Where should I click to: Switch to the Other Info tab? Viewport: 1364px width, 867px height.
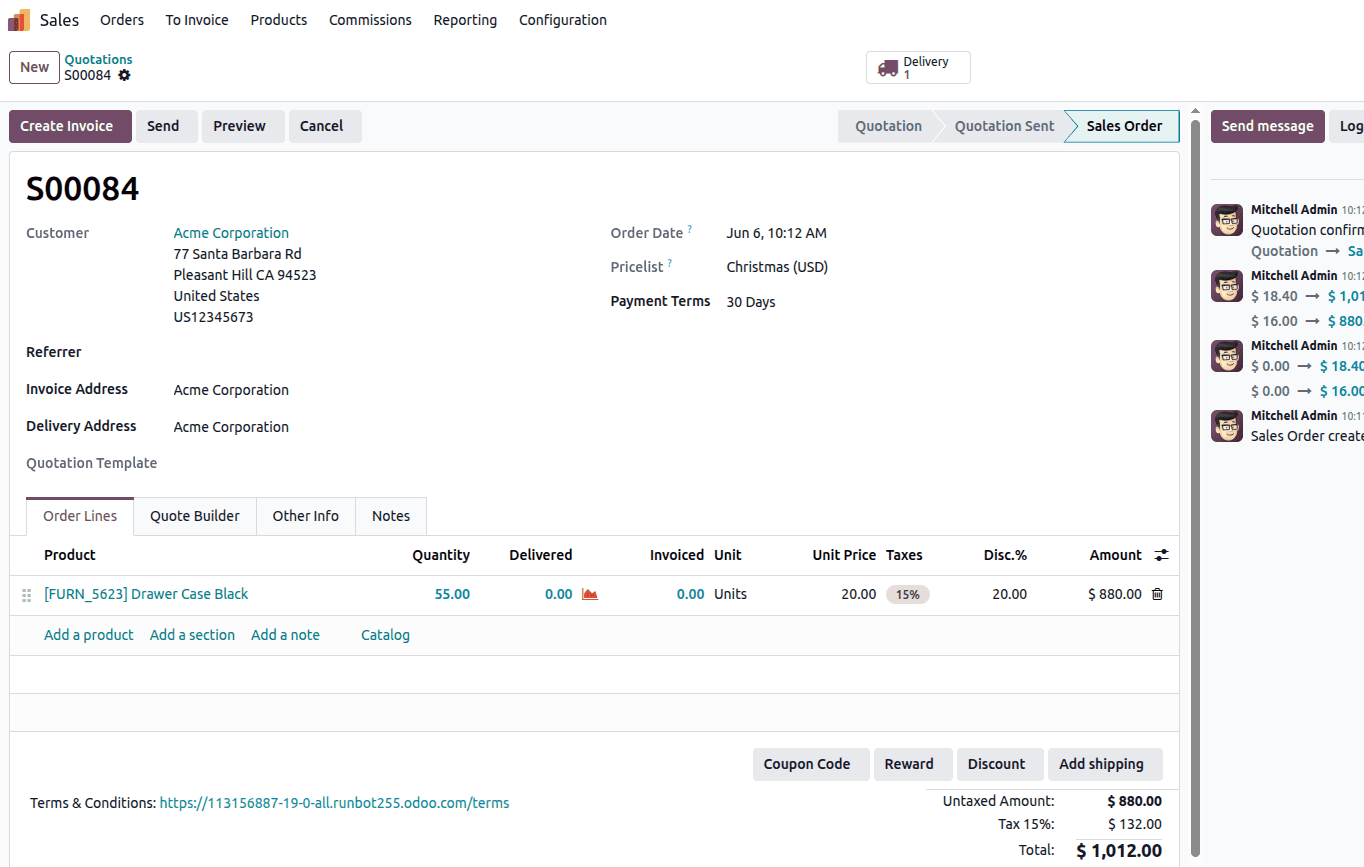click(x=306, y=516)
